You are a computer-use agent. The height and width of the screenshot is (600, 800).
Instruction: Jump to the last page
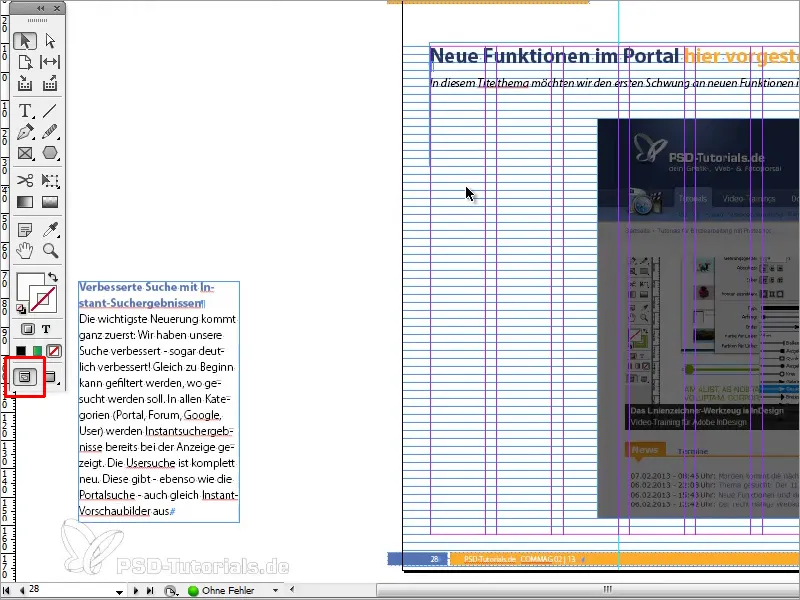150,588
